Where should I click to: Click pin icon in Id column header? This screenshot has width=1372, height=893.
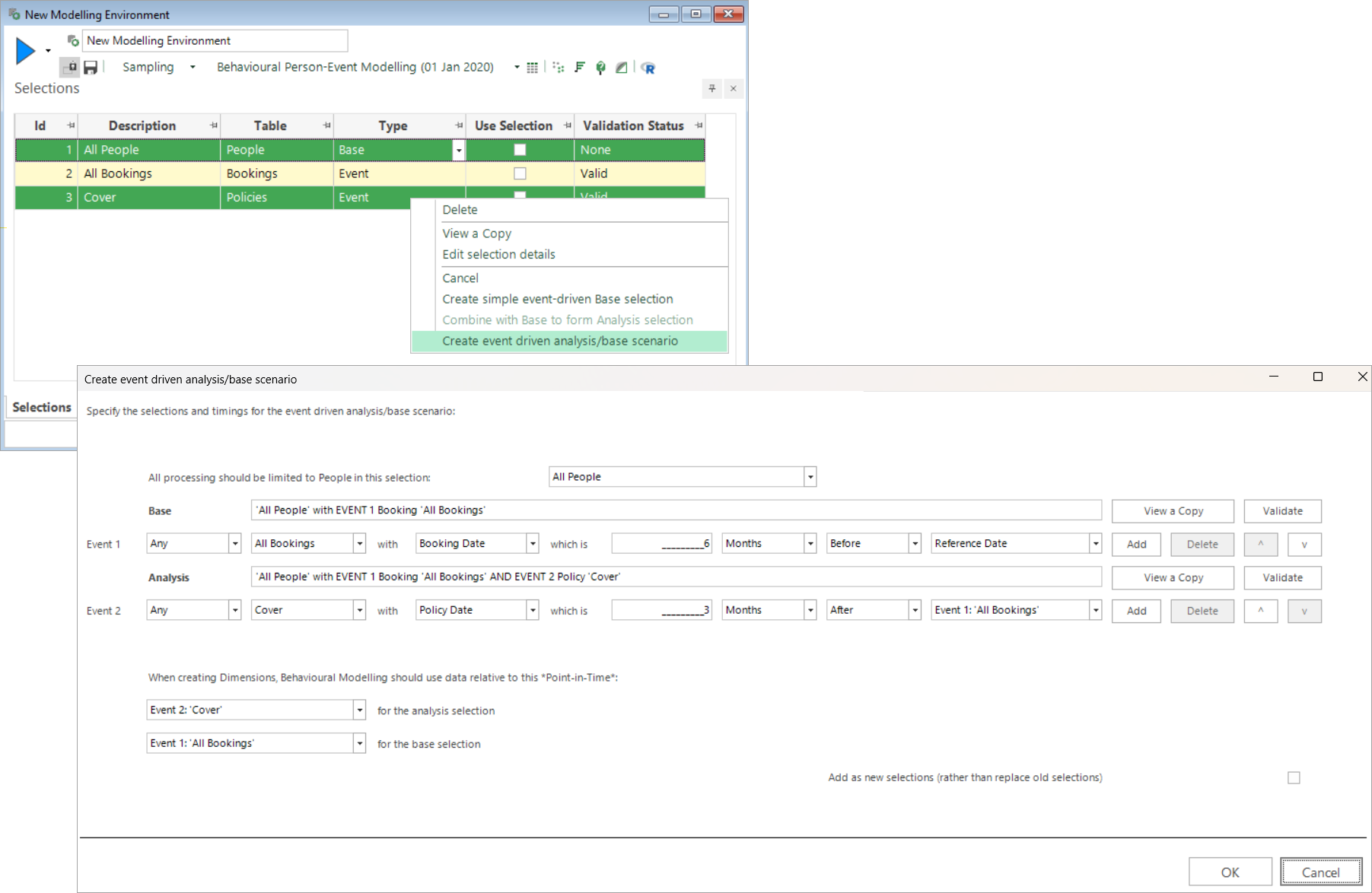pos(71,126)
